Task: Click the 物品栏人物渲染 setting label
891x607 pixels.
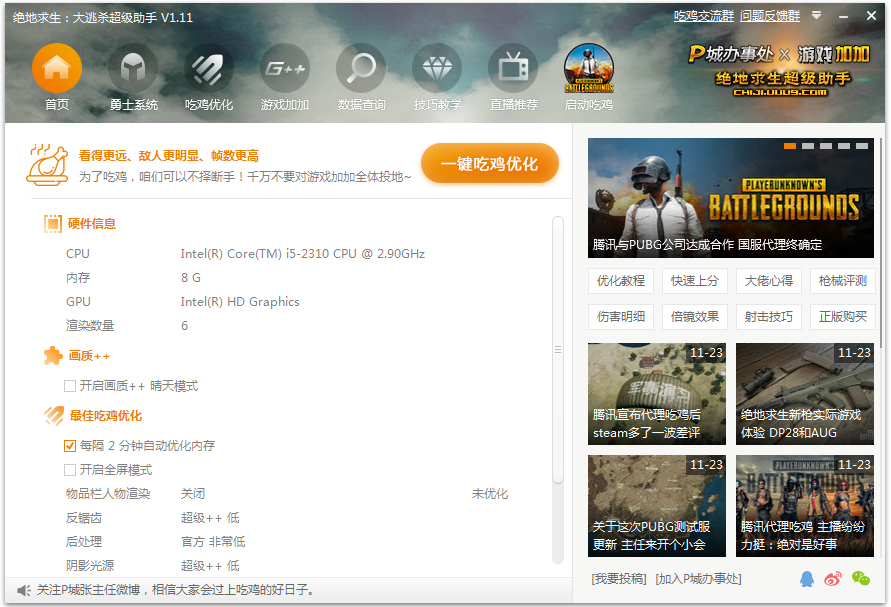Action: [108, 494]
